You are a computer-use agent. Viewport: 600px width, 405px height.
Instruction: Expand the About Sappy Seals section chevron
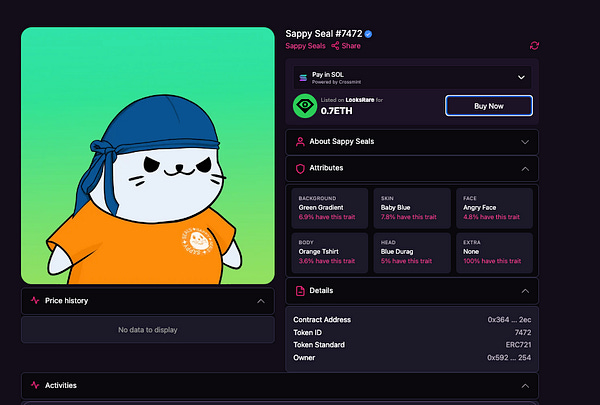point(525,142)
